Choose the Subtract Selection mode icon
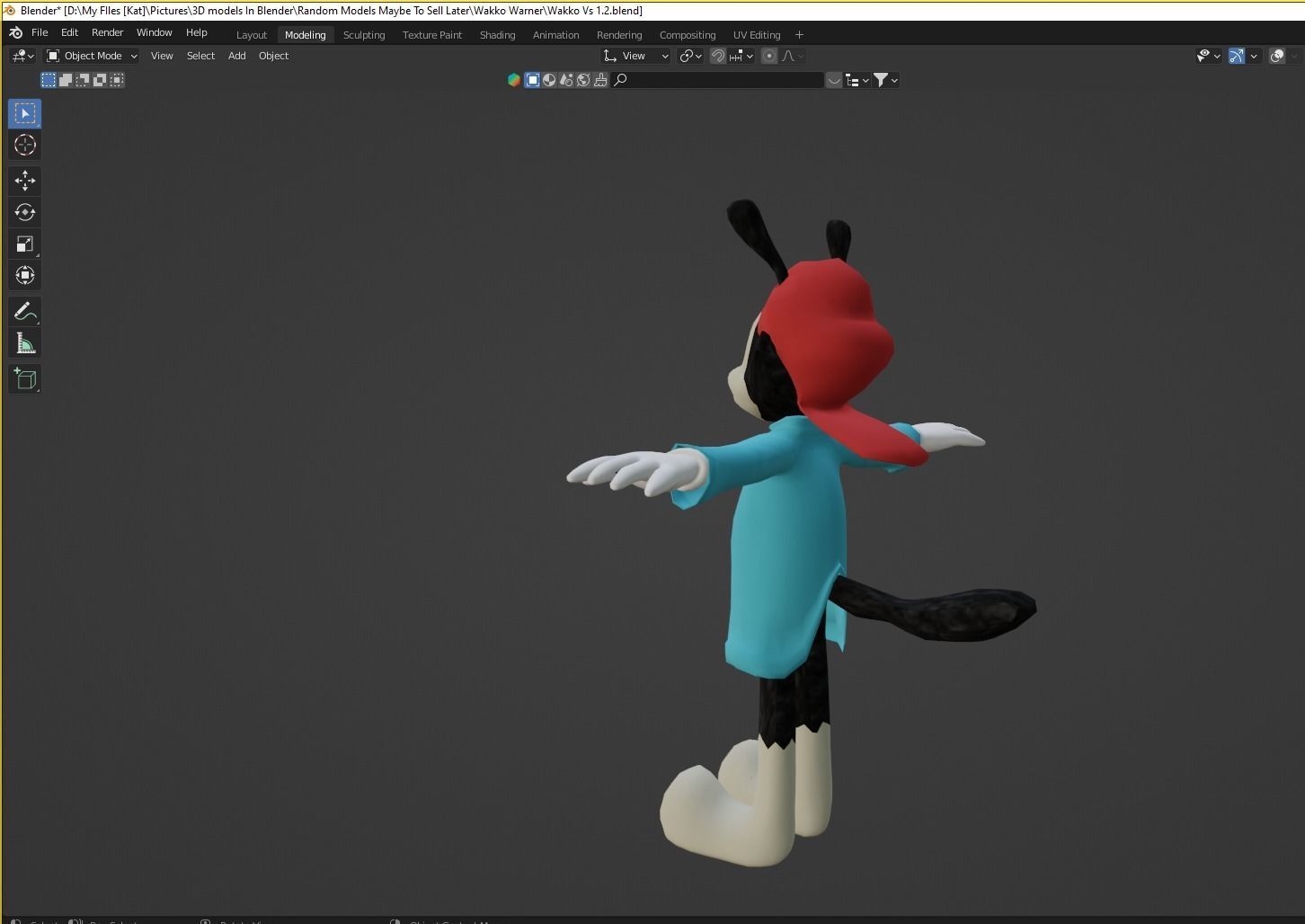Viewport: 1305px width, 924px height. (83, 80)
